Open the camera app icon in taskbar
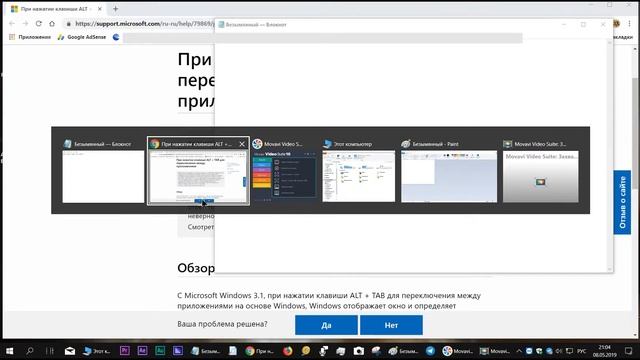 358,351
